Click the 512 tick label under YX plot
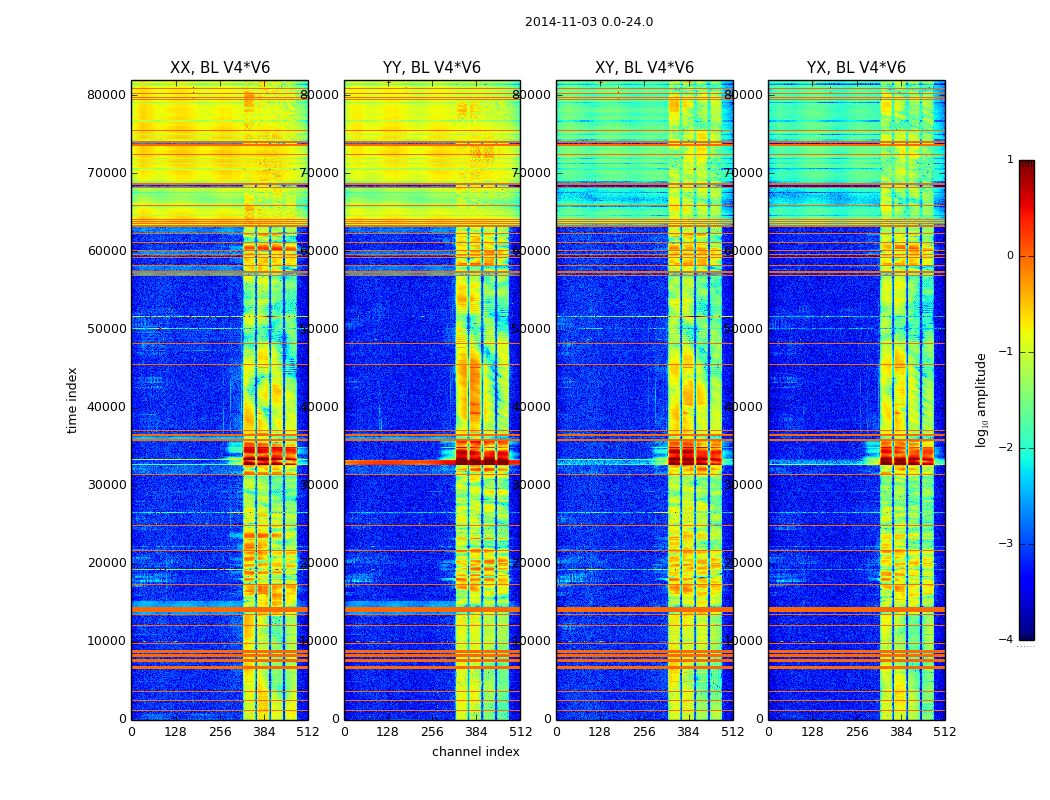The height and width of the screenshot is (800, 1050). pyautogui.click(x=945, y=732)
